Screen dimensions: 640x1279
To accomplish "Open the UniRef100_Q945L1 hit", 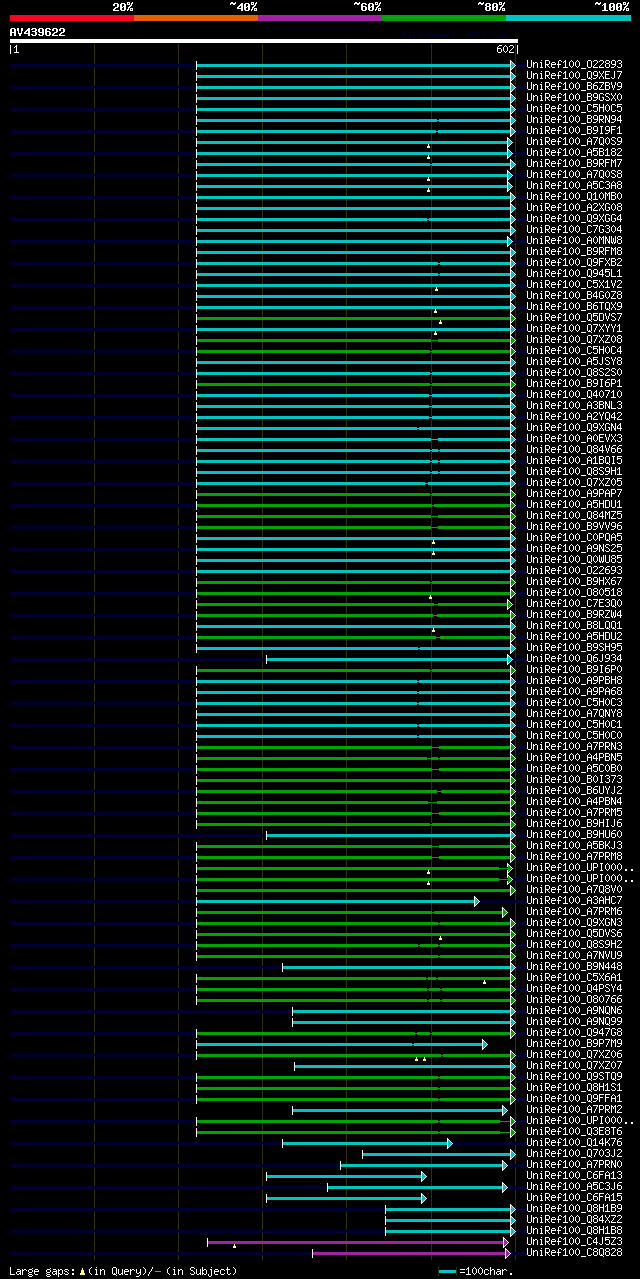I will tap(574, 273).
